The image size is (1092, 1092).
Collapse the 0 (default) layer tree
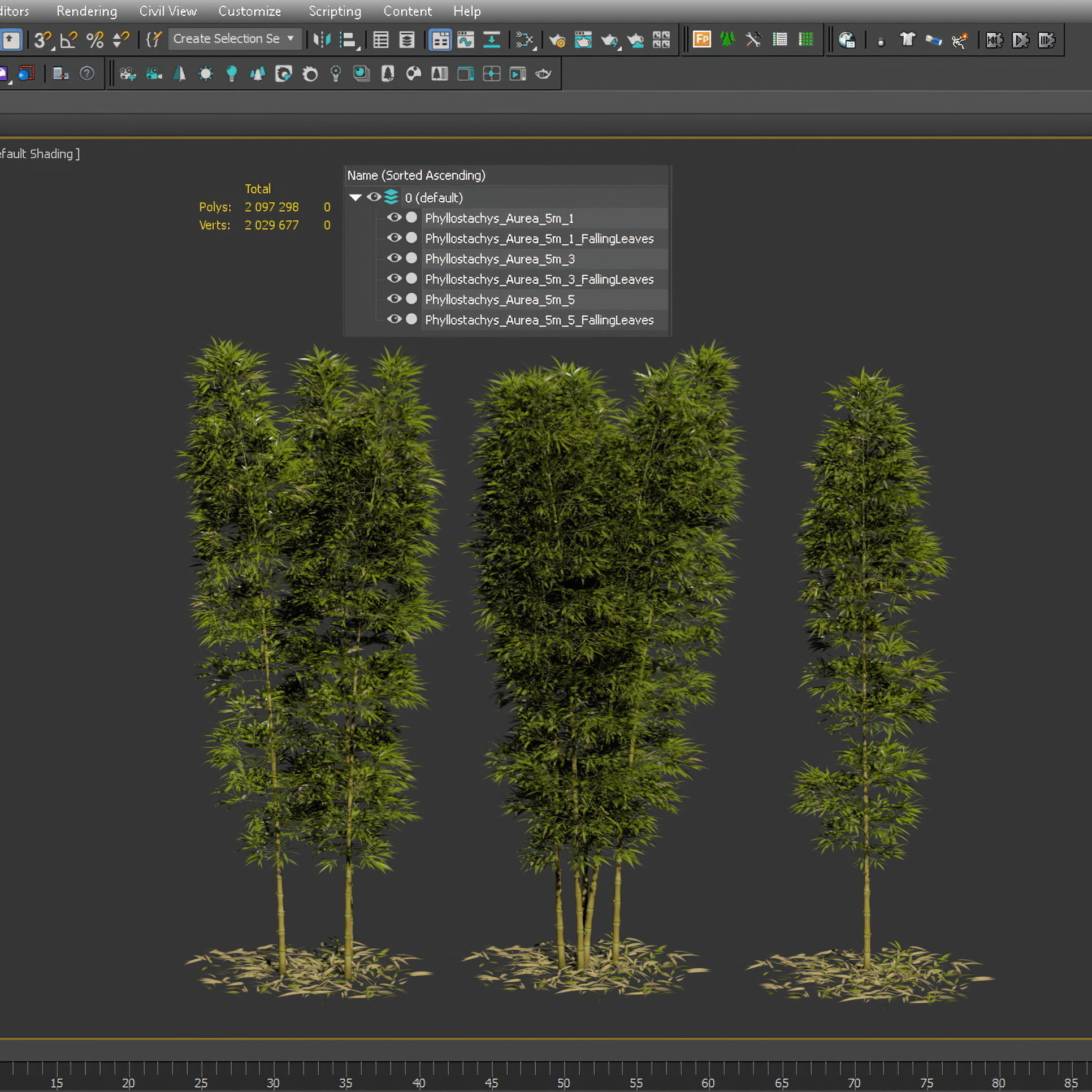click(x=356, y=197)
